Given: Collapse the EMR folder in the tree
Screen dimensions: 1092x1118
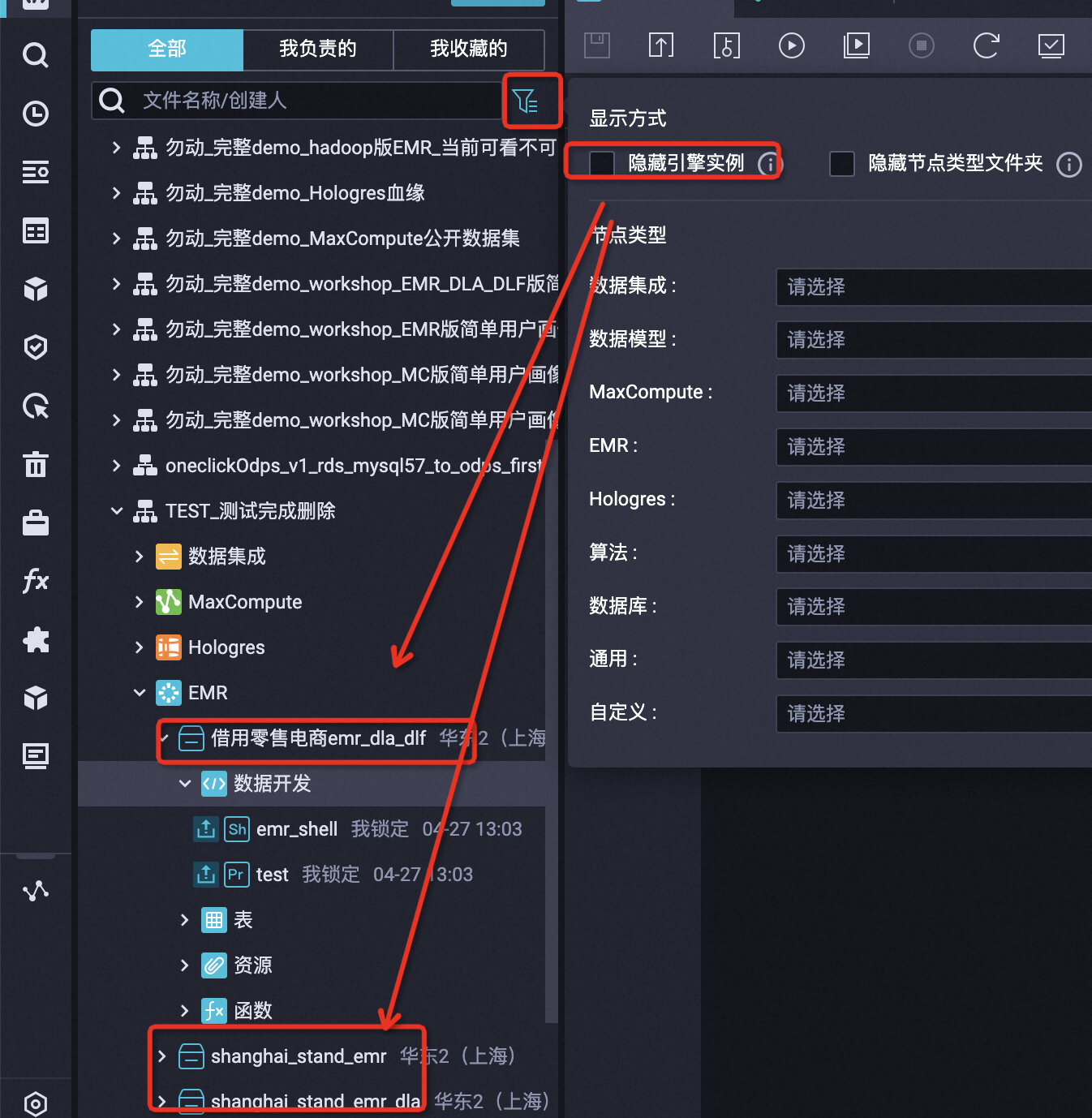Looking at the screenshot, I should (x=140, y=692).
